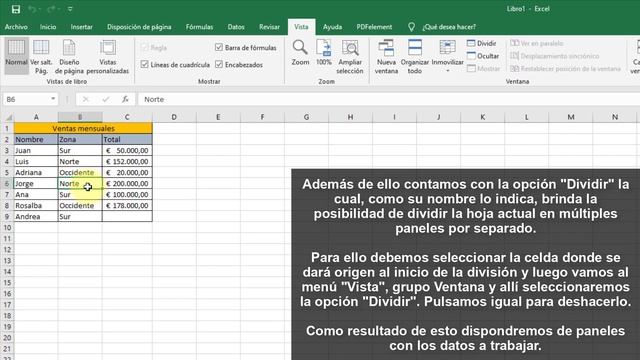Click Ampliar selección

[x=350, y=57]
